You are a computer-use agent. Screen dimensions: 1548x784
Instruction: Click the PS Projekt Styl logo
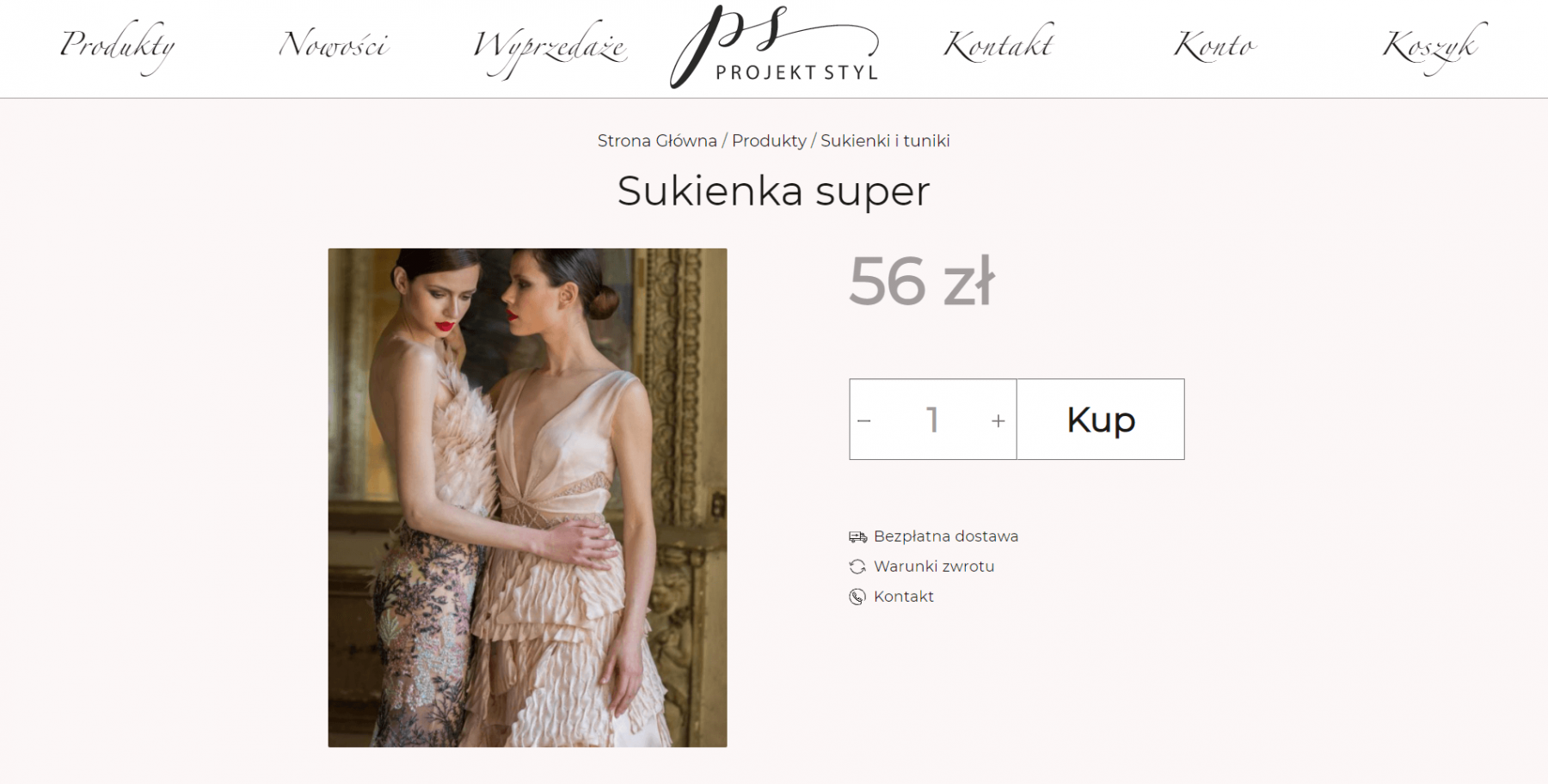pyautogui.click(x=774, y=46)
